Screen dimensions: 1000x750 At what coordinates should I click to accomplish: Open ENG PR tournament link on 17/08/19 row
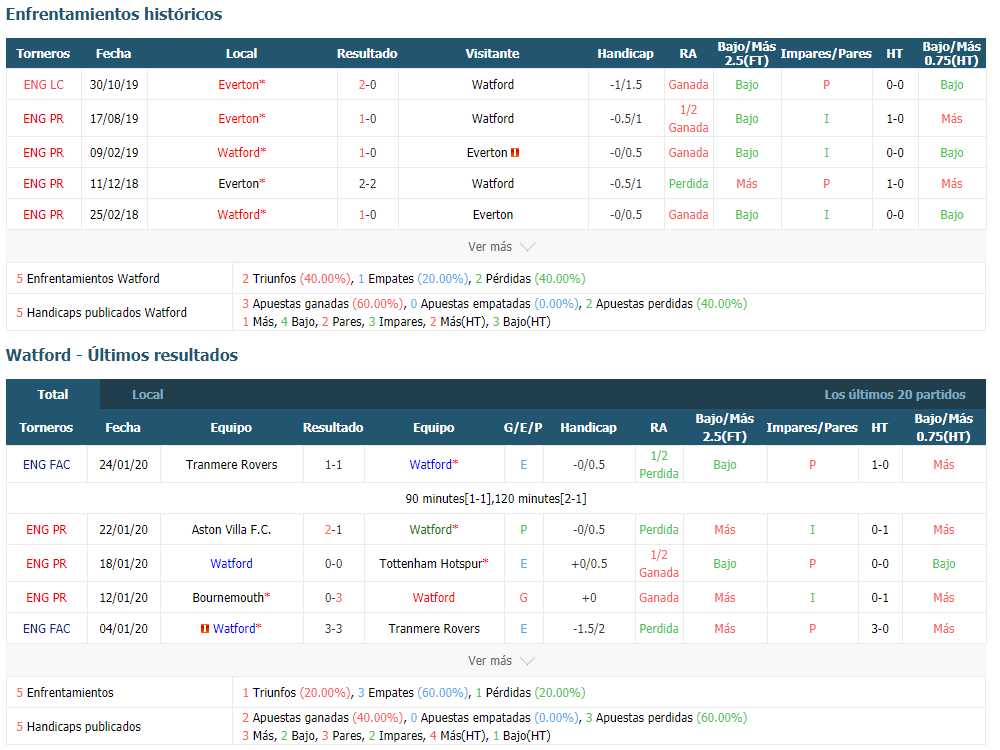pyautogui.click(x=43, y=119)
